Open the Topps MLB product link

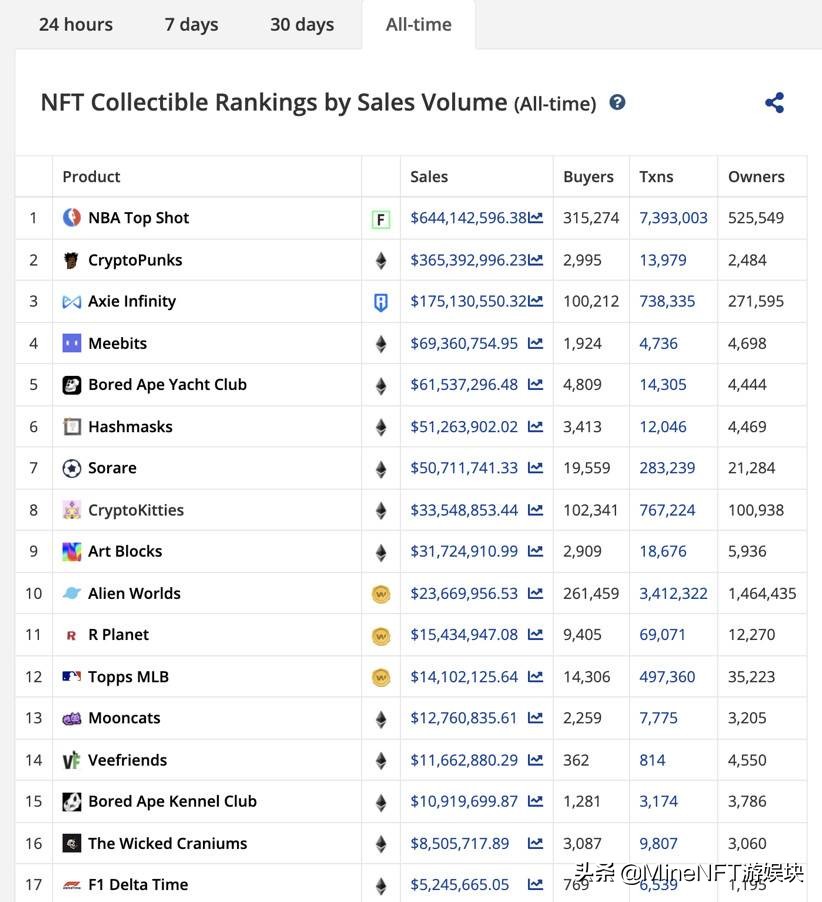pos(128,677)
